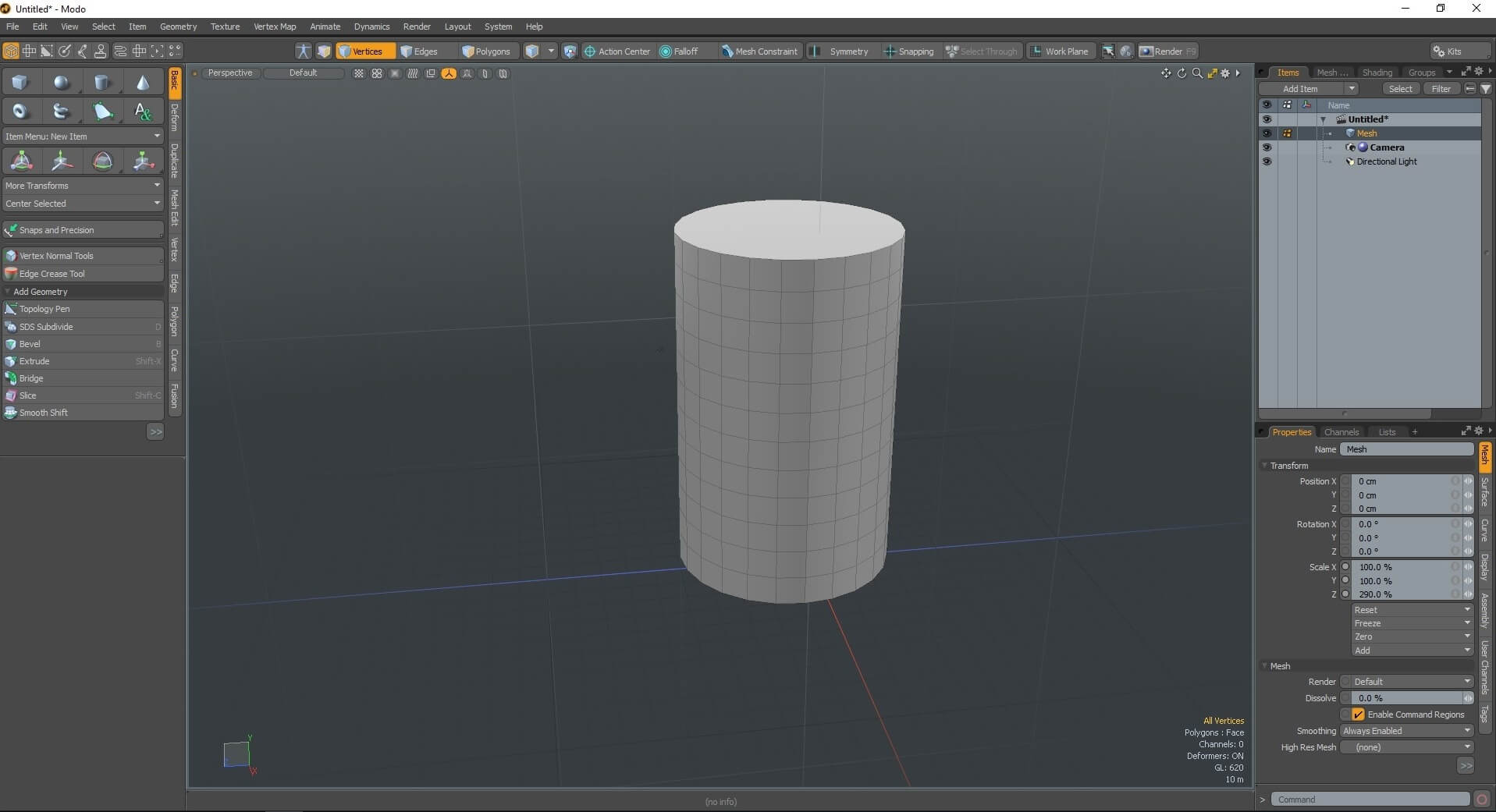Select the Sphere primitive tool
The image size is (1496, 812).
(x=61, y=81)
